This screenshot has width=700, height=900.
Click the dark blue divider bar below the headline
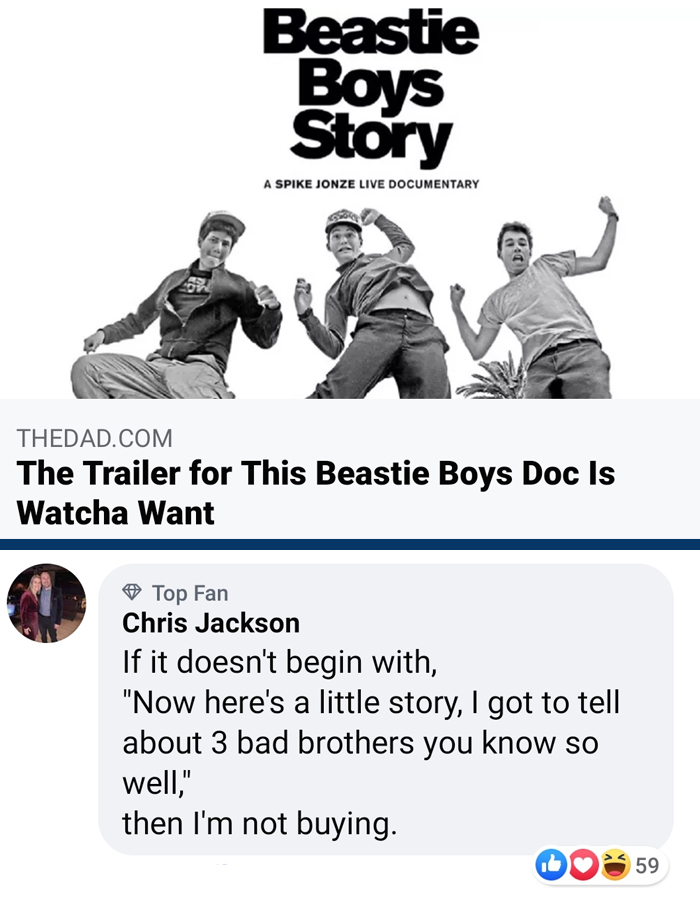[x=350, y=544]
